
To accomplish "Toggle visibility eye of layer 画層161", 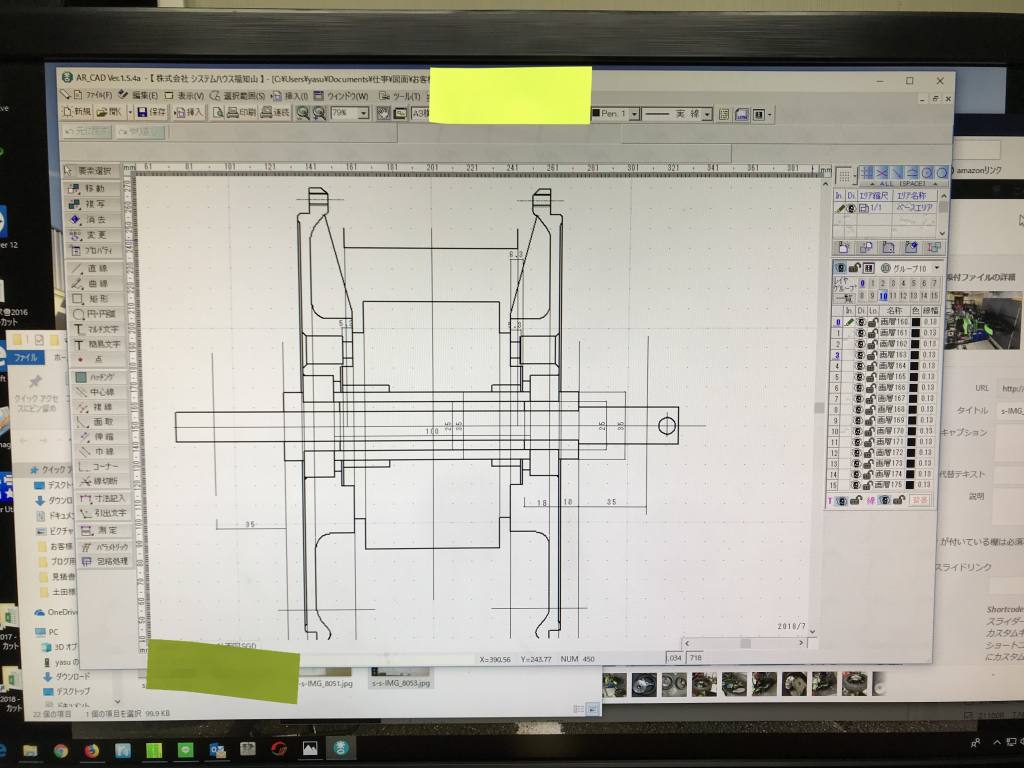I will (x=859, y=333).
